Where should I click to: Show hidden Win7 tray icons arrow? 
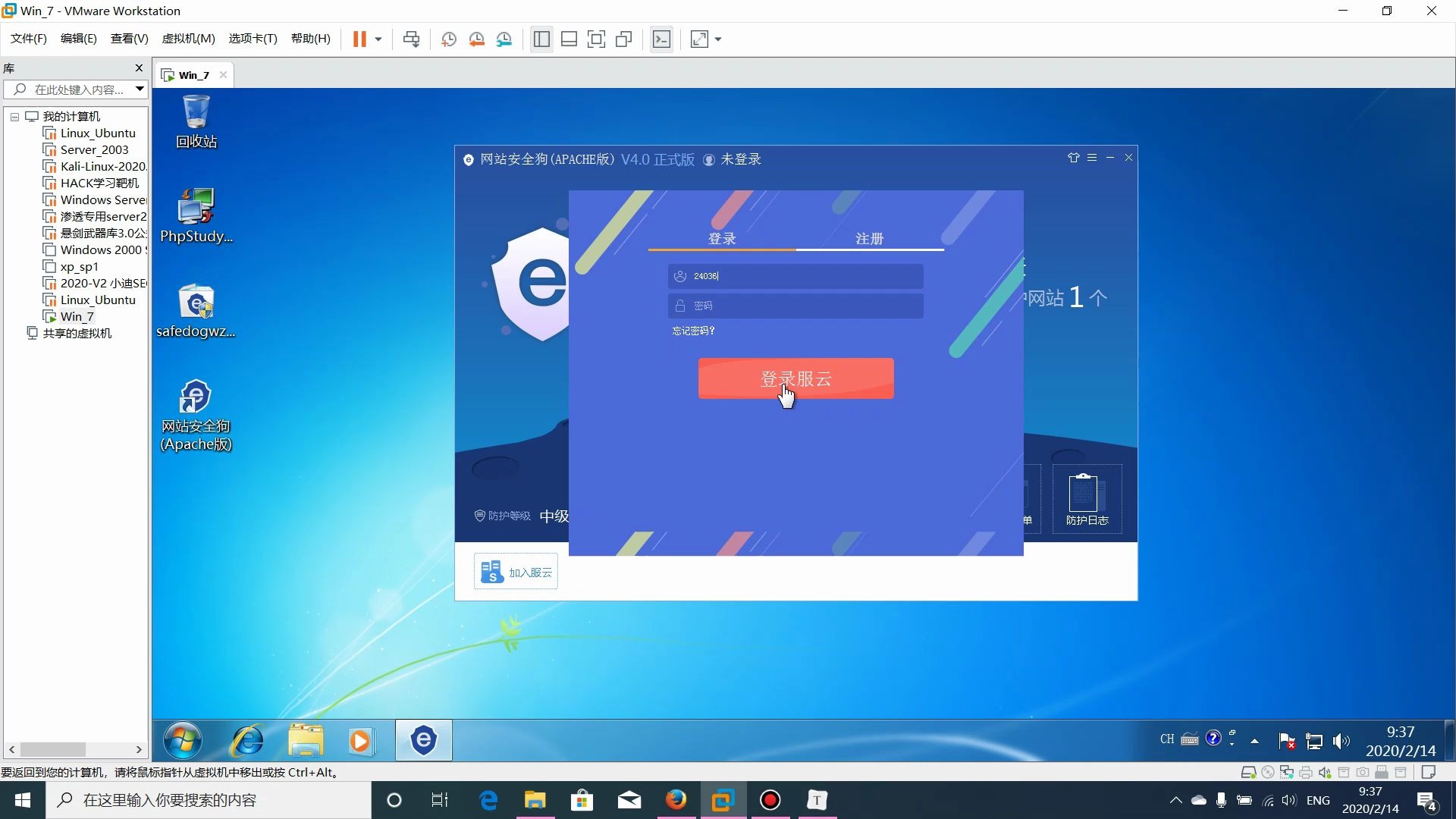click(1255, 741)
